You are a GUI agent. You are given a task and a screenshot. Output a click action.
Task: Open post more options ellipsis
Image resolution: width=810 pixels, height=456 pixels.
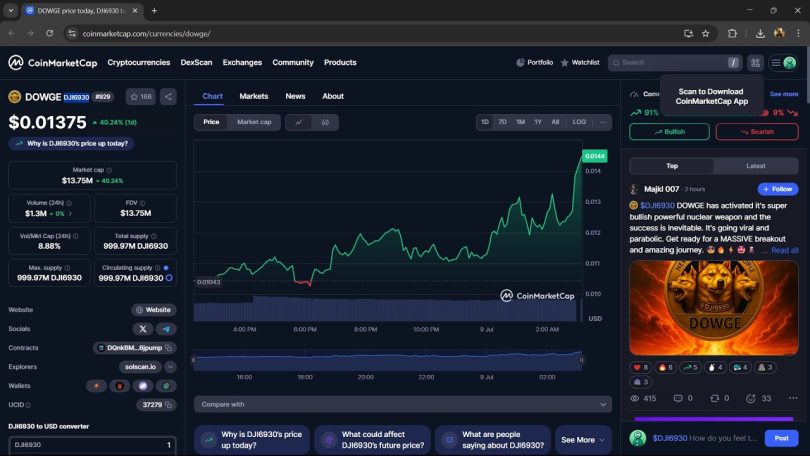coord(793,398)
